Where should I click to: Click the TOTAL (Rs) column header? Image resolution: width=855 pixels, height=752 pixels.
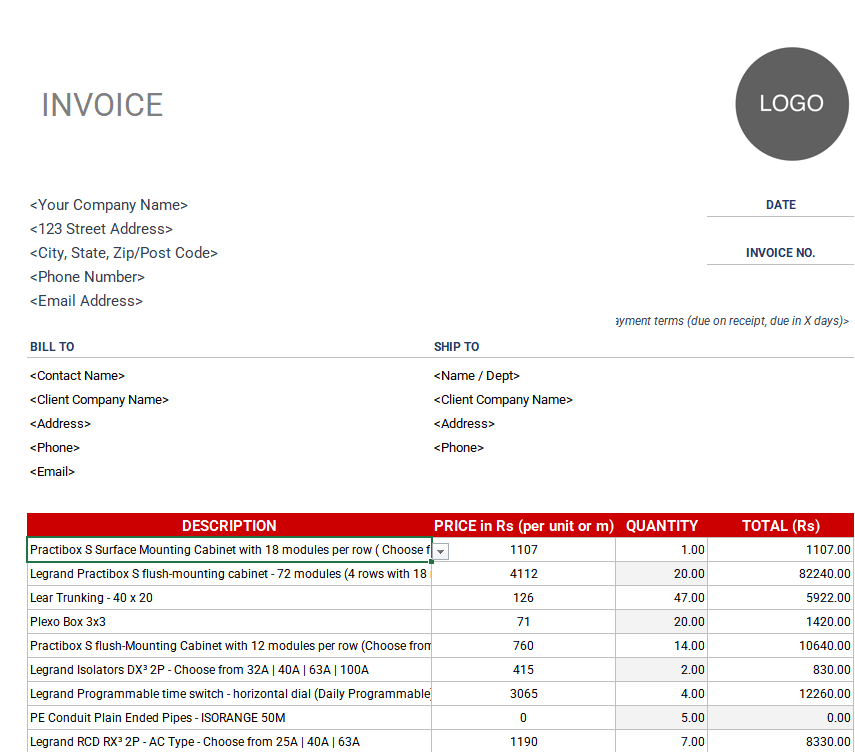point(781,526)
